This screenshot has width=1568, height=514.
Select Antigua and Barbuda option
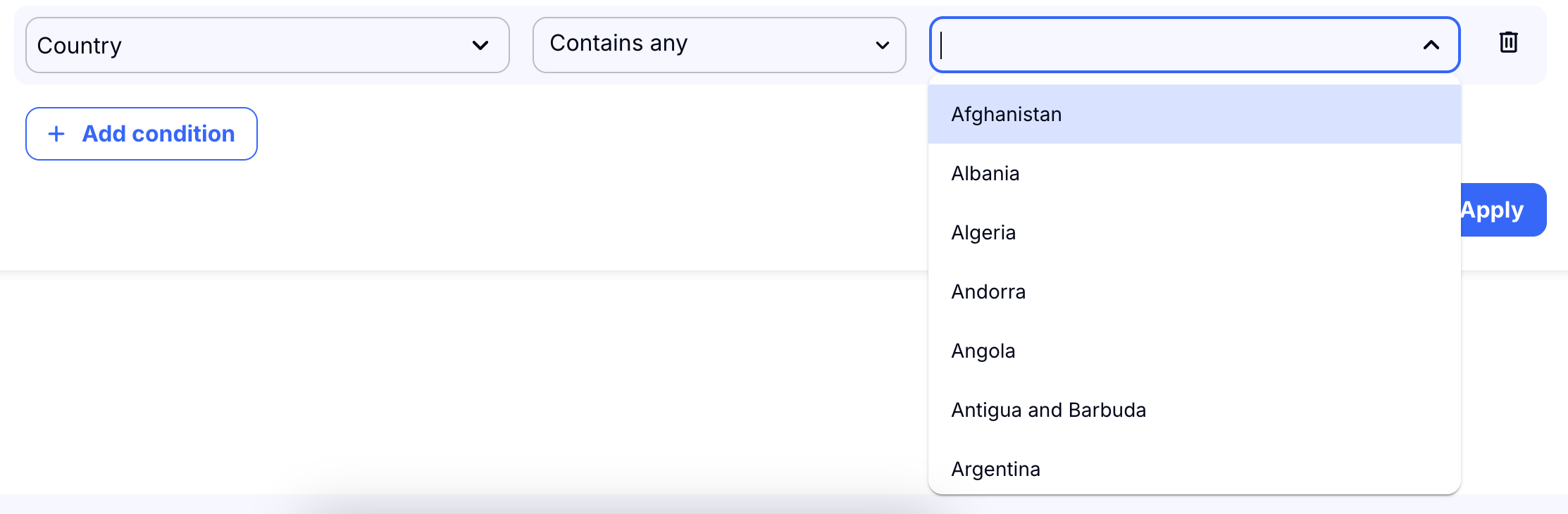(x=1048, y=410)
